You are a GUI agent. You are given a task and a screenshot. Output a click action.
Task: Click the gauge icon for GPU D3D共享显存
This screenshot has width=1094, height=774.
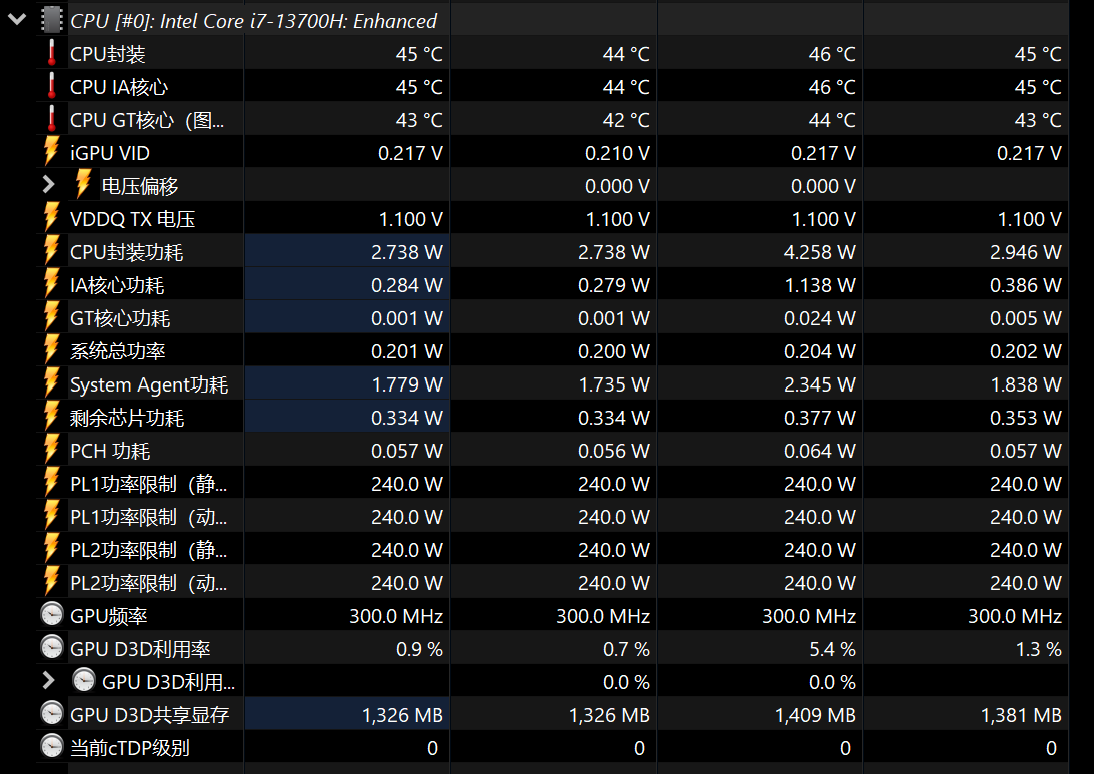pos(52,714)
